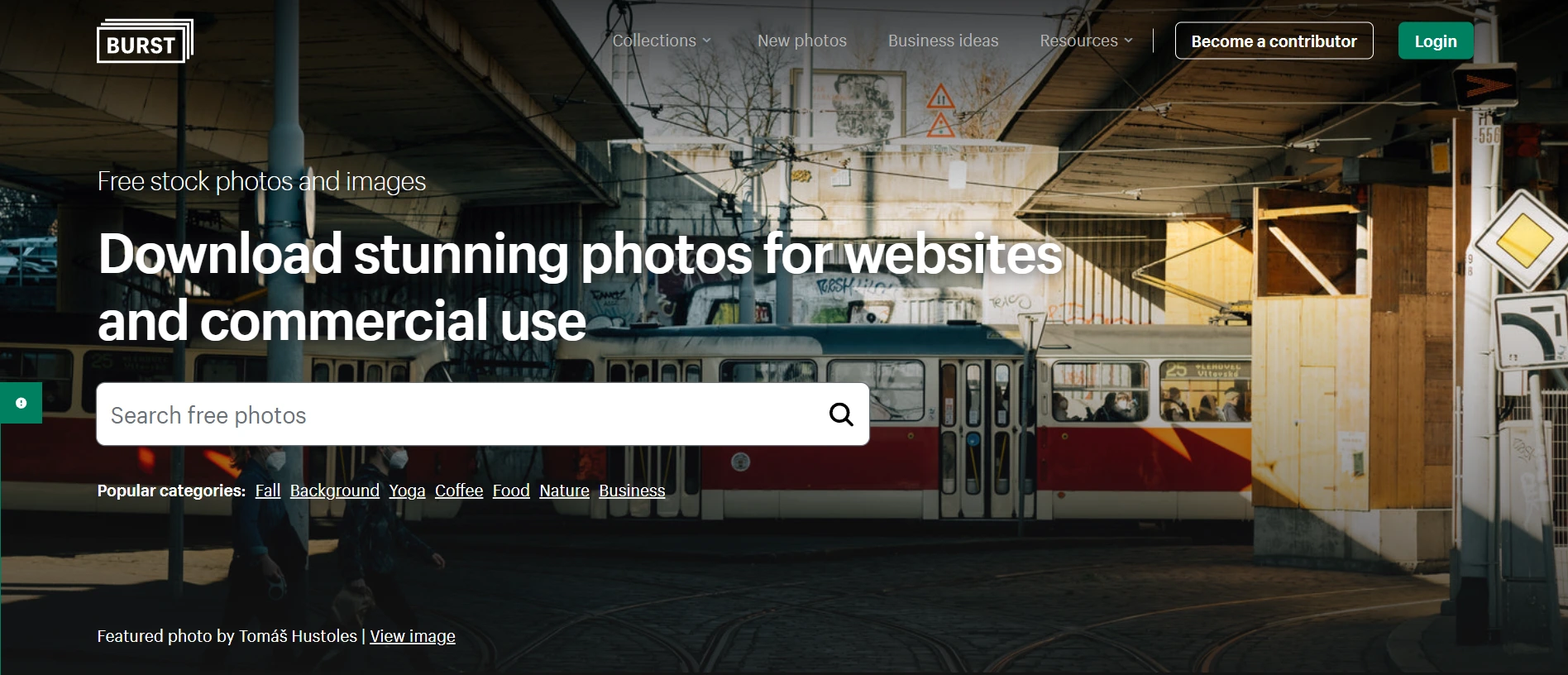1568x675 pixels.
Task: Follow the View image link
Action: coord(413,636)
